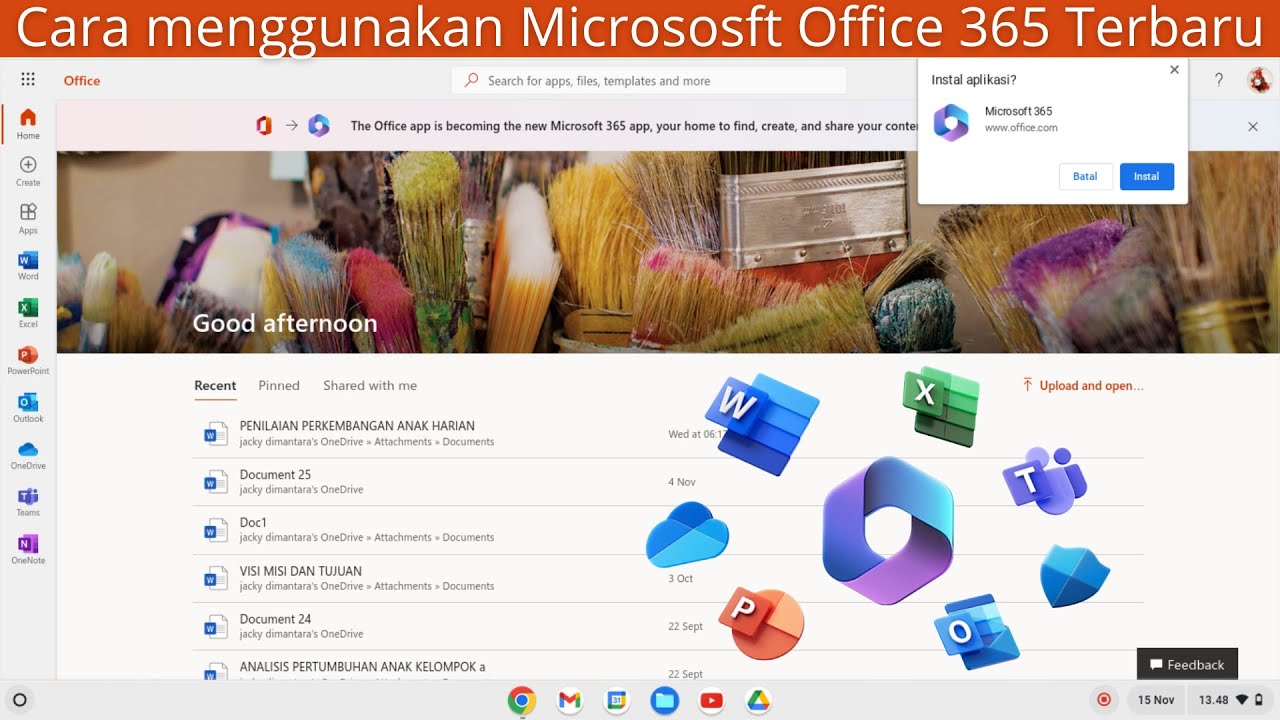
Task: Close the Instal aplikasi popup
Action: pos(1174,70)
